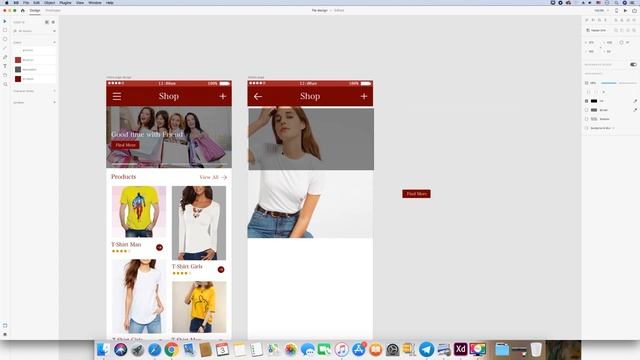This screenshot has height=360, width=640.
Task: Open the Edit menu
Action: pyautogui.click(x=36, y=2)
